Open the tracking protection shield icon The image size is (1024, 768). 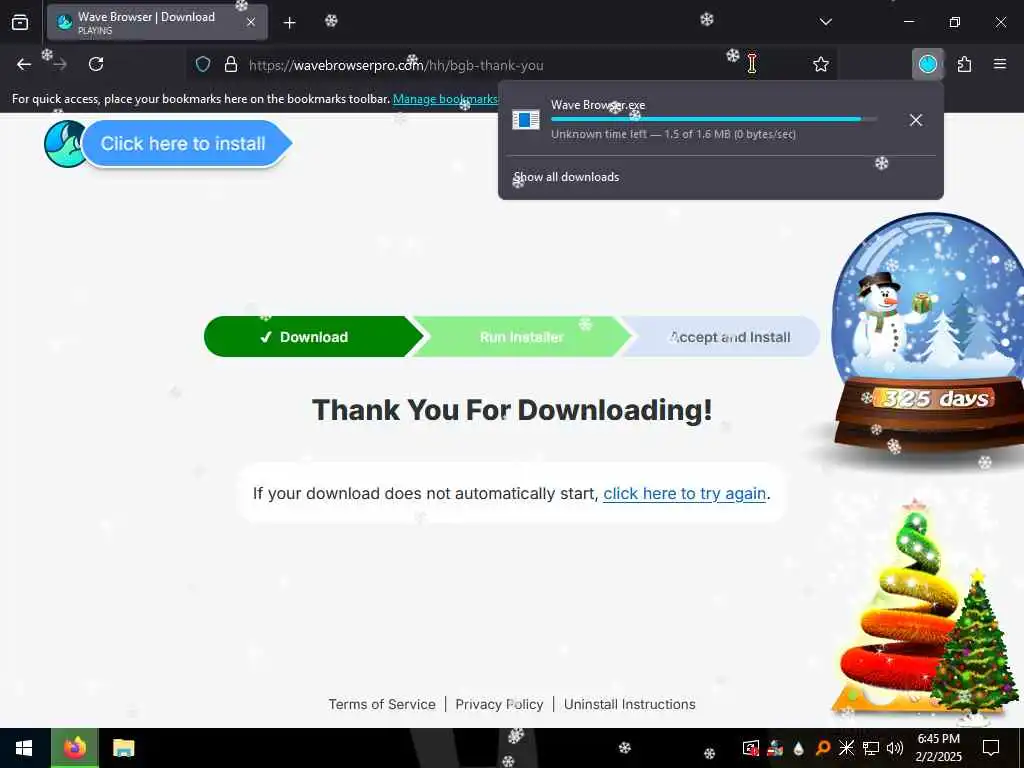pos(203,65)
